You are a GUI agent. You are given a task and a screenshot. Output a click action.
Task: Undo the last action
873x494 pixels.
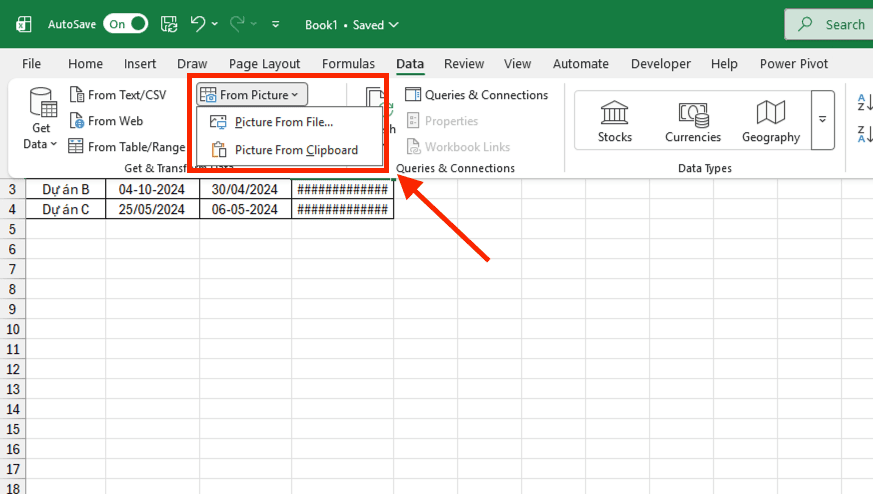198,24
